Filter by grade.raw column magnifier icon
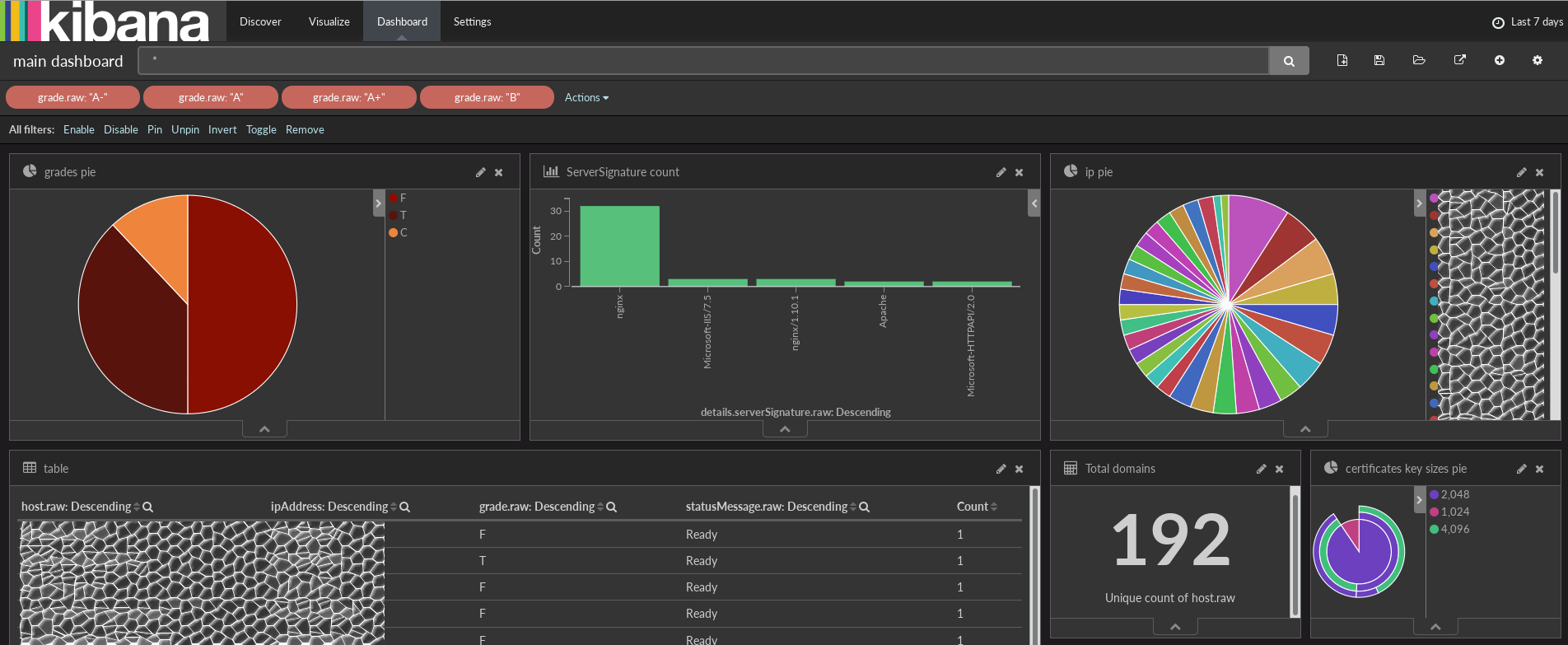The image size is (1568, 645). point(612,507)
